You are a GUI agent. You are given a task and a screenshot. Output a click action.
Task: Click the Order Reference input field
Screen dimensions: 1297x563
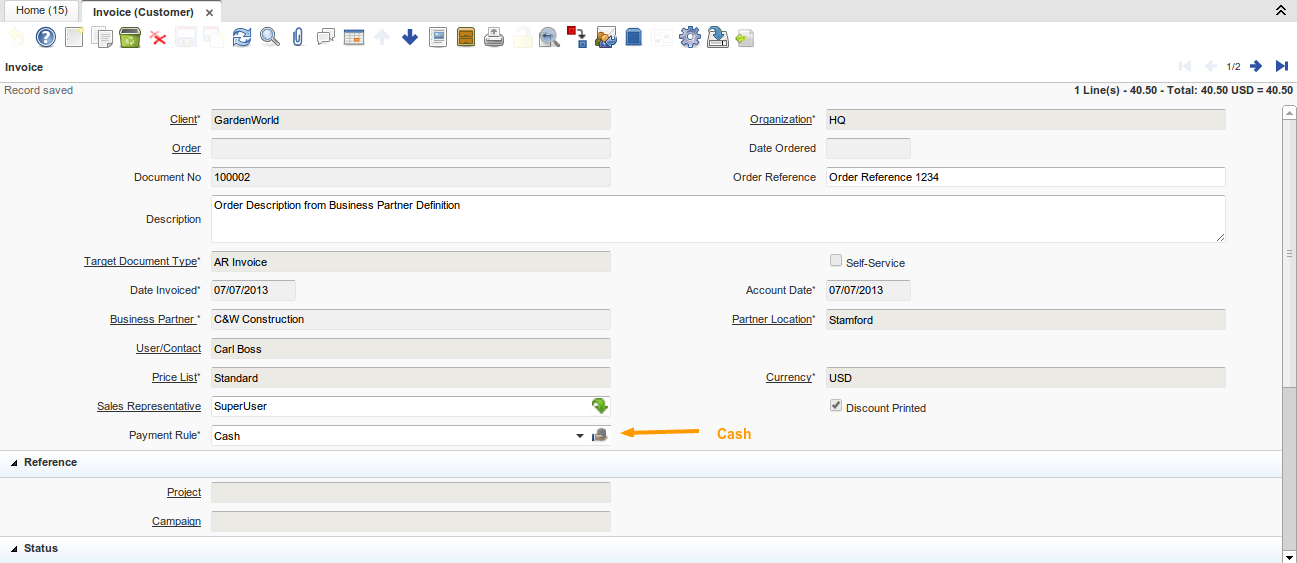(x=1025, y=177)
